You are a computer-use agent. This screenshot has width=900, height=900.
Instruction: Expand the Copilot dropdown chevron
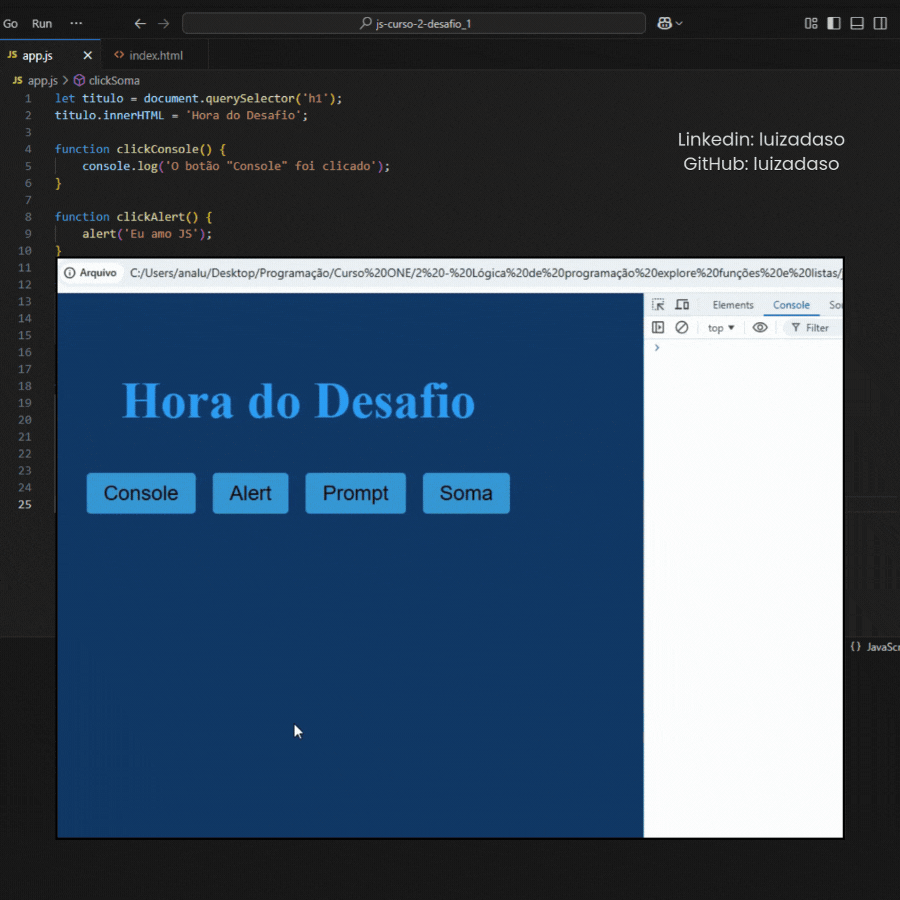[680, 24]
